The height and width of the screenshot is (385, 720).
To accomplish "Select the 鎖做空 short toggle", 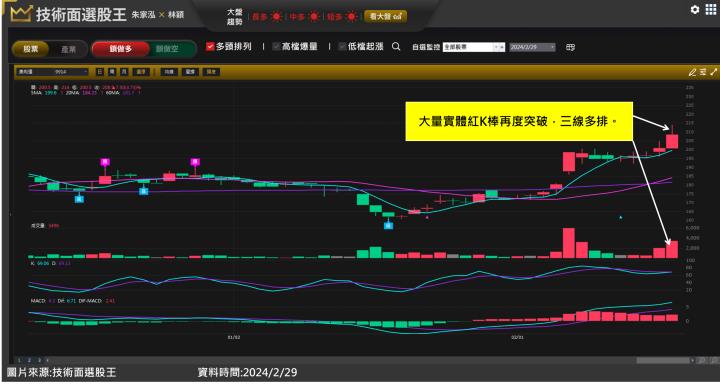I will 167,49.
